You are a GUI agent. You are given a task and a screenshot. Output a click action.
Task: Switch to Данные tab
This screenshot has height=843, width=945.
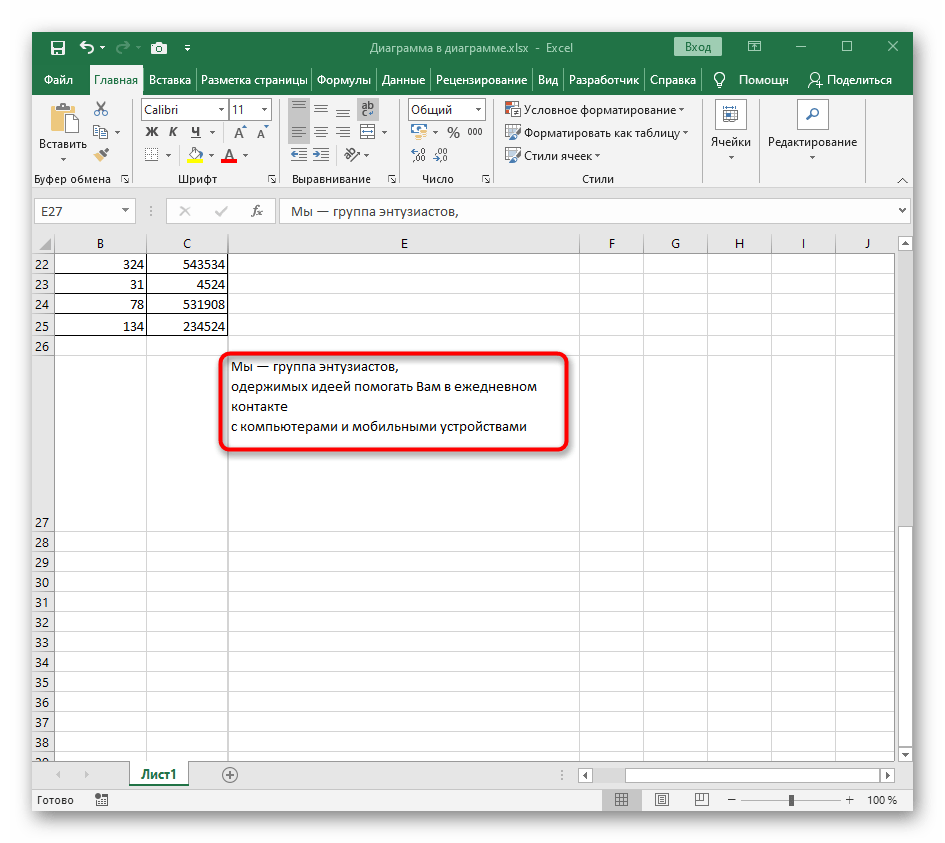point(403,80)
